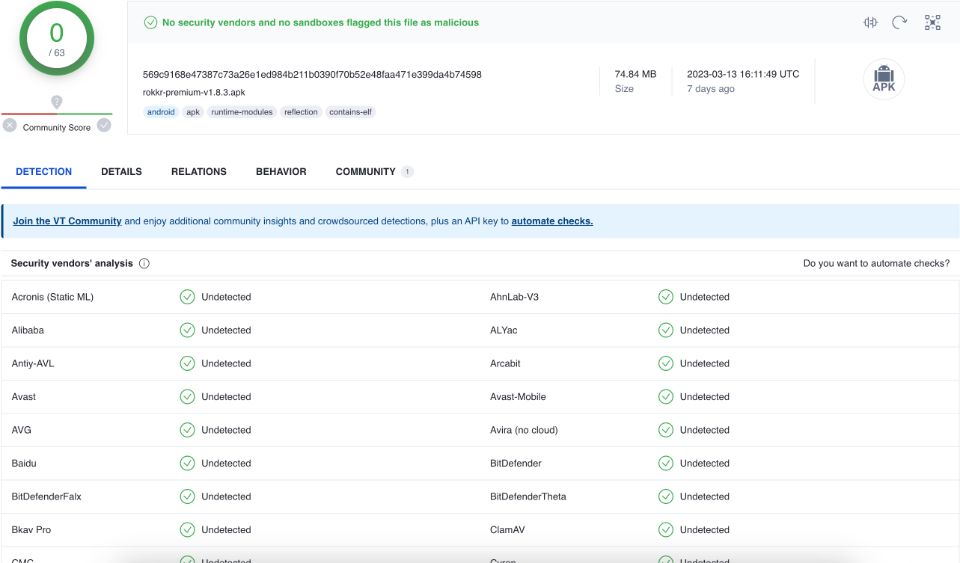
Task: Click the runtime-modules tag
Action: (242, 112)
